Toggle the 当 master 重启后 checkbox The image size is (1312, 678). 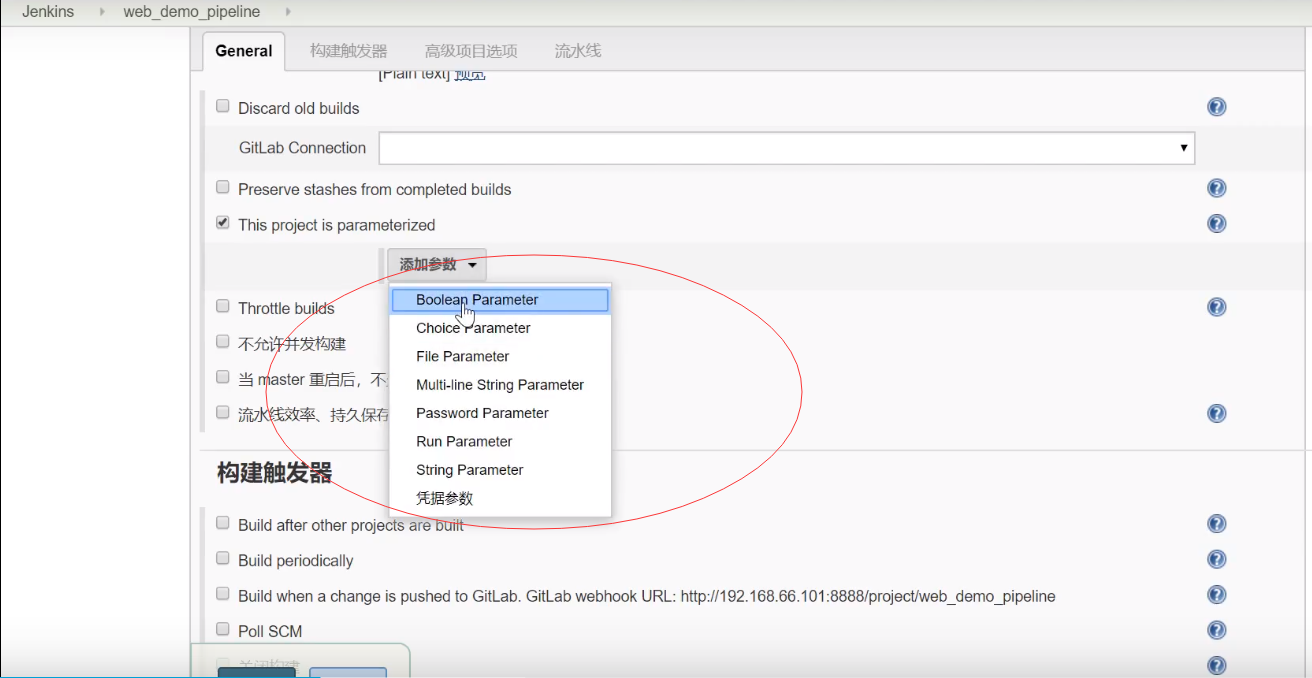[x=223, y=377]
